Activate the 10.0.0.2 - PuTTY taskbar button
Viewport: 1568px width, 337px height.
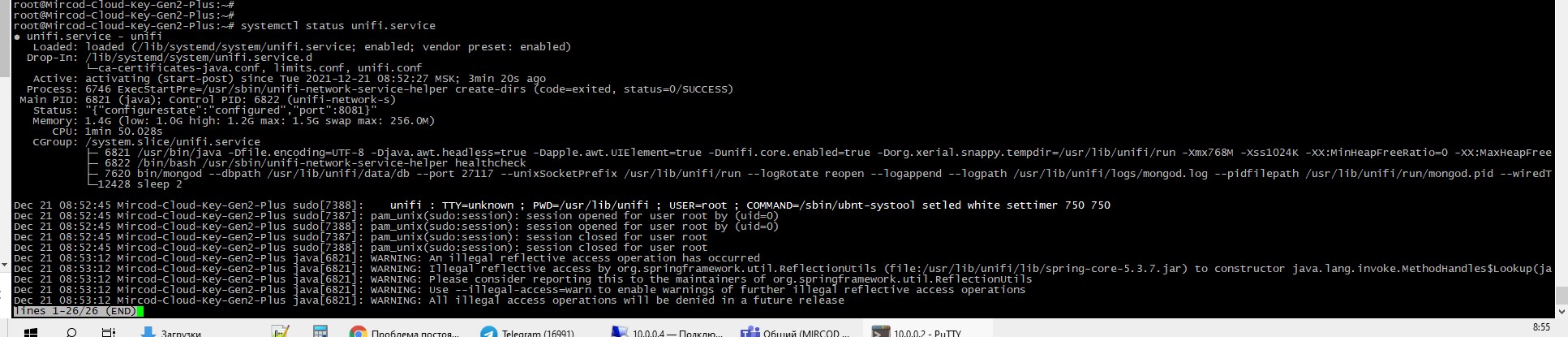coord(917,332)
